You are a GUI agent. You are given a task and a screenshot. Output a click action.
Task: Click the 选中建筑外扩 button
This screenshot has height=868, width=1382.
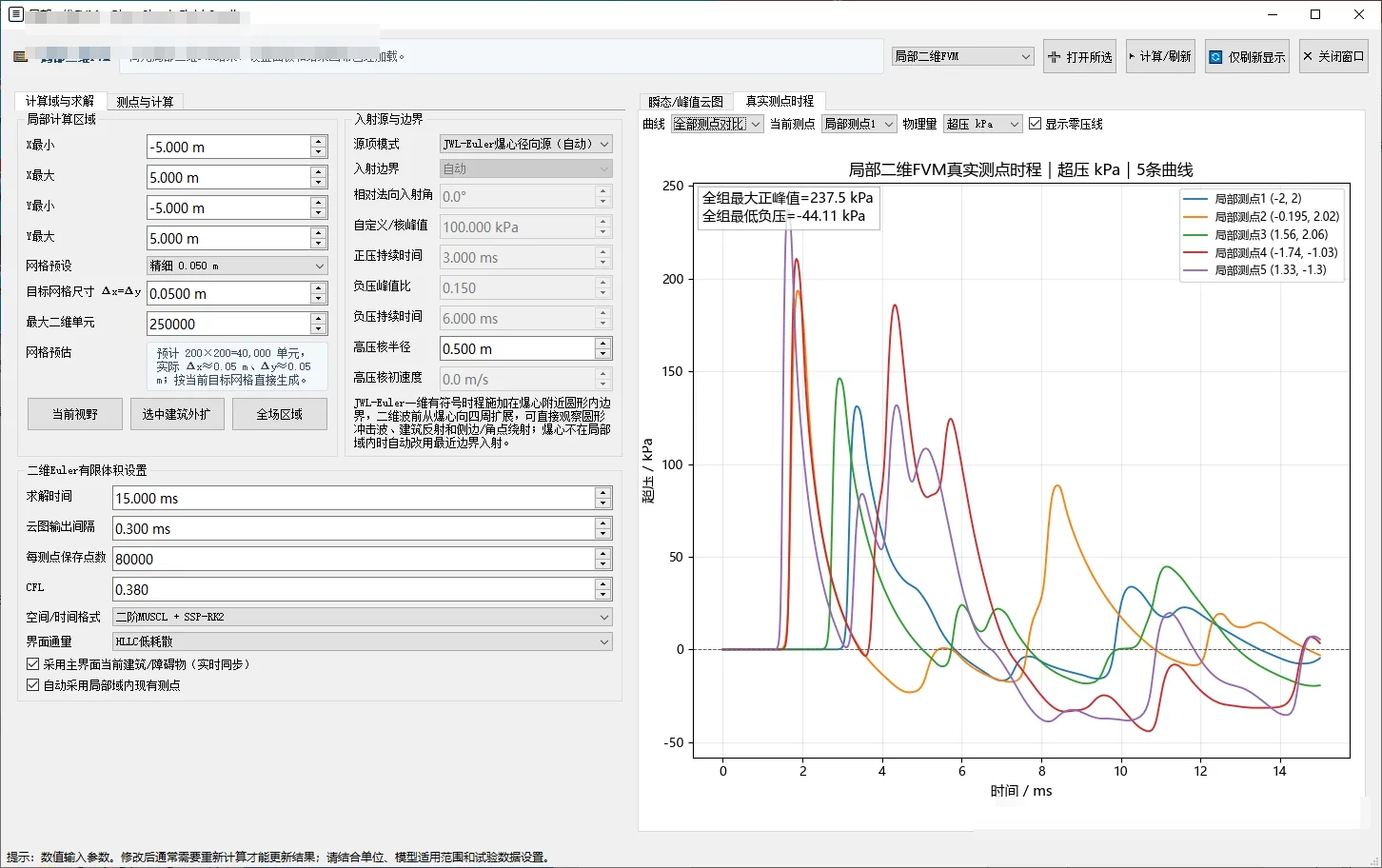(177, 414)
